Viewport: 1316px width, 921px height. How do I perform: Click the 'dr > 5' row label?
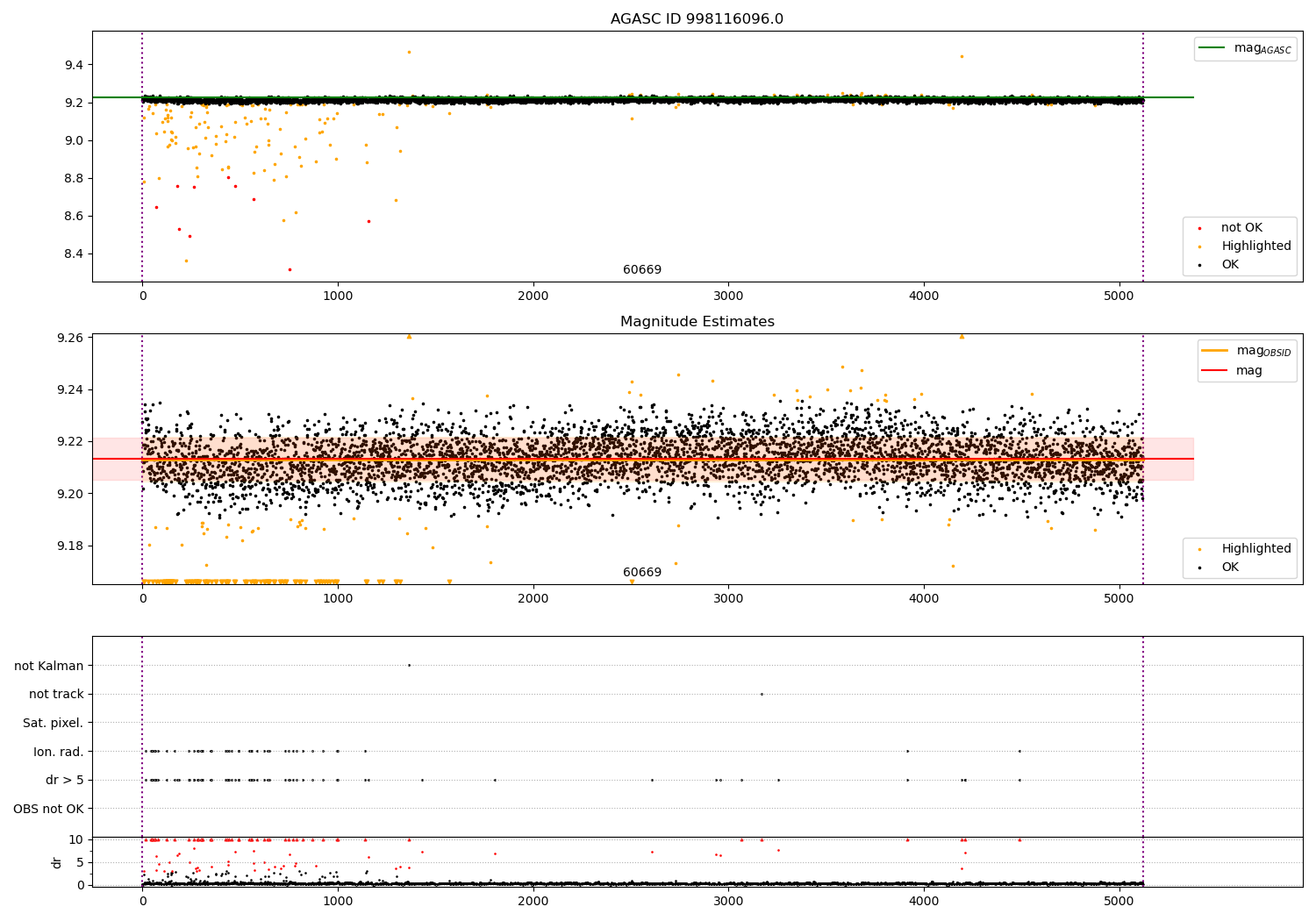65,781
